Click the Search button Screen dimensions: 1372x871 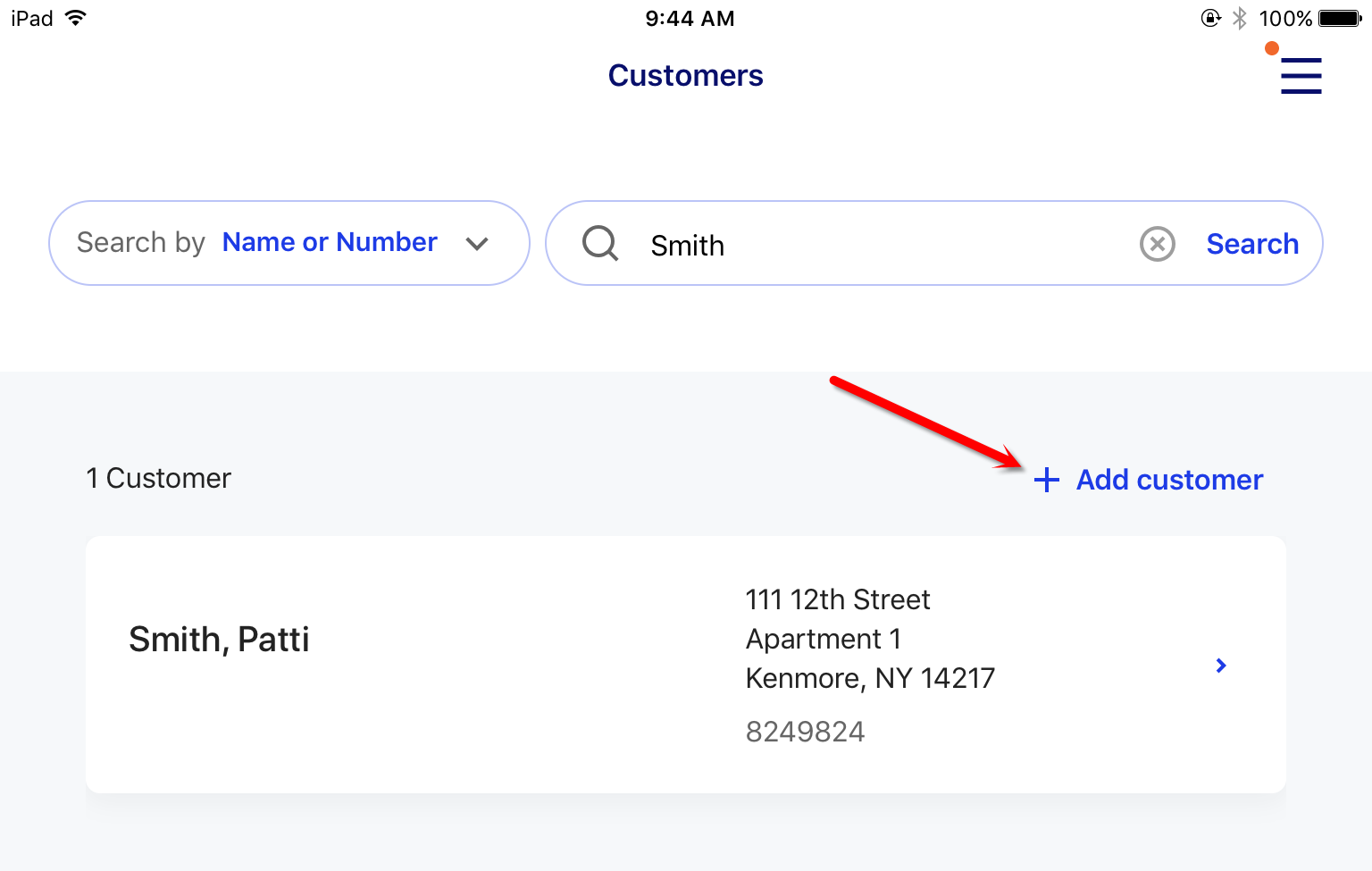(1252, 244)
